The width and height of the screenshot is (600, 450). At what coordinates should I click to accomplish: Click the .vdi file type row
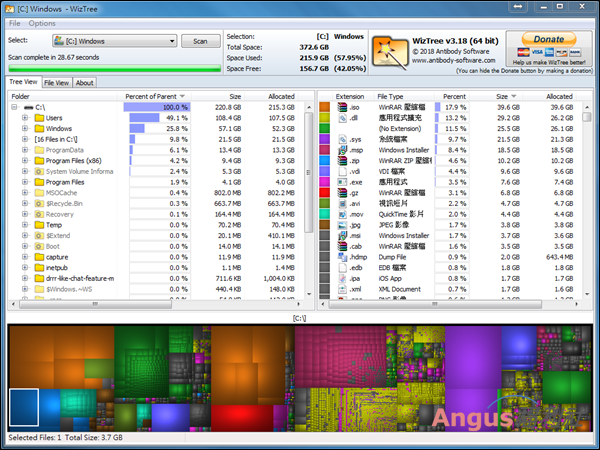(x=450, y=171)
